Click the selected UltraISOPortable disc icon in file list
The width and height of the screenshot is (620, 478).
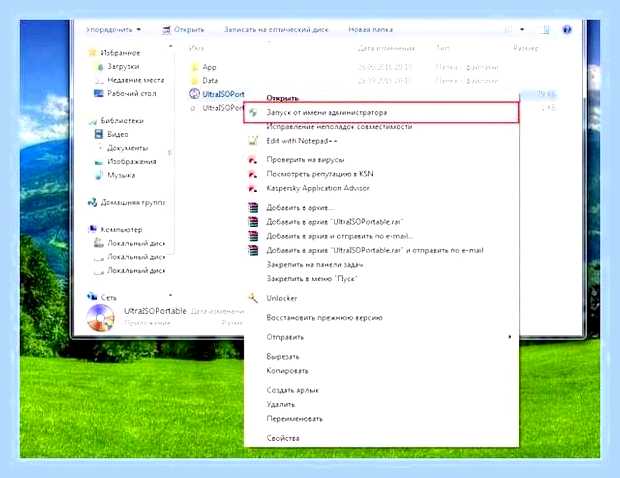(195, 94)
